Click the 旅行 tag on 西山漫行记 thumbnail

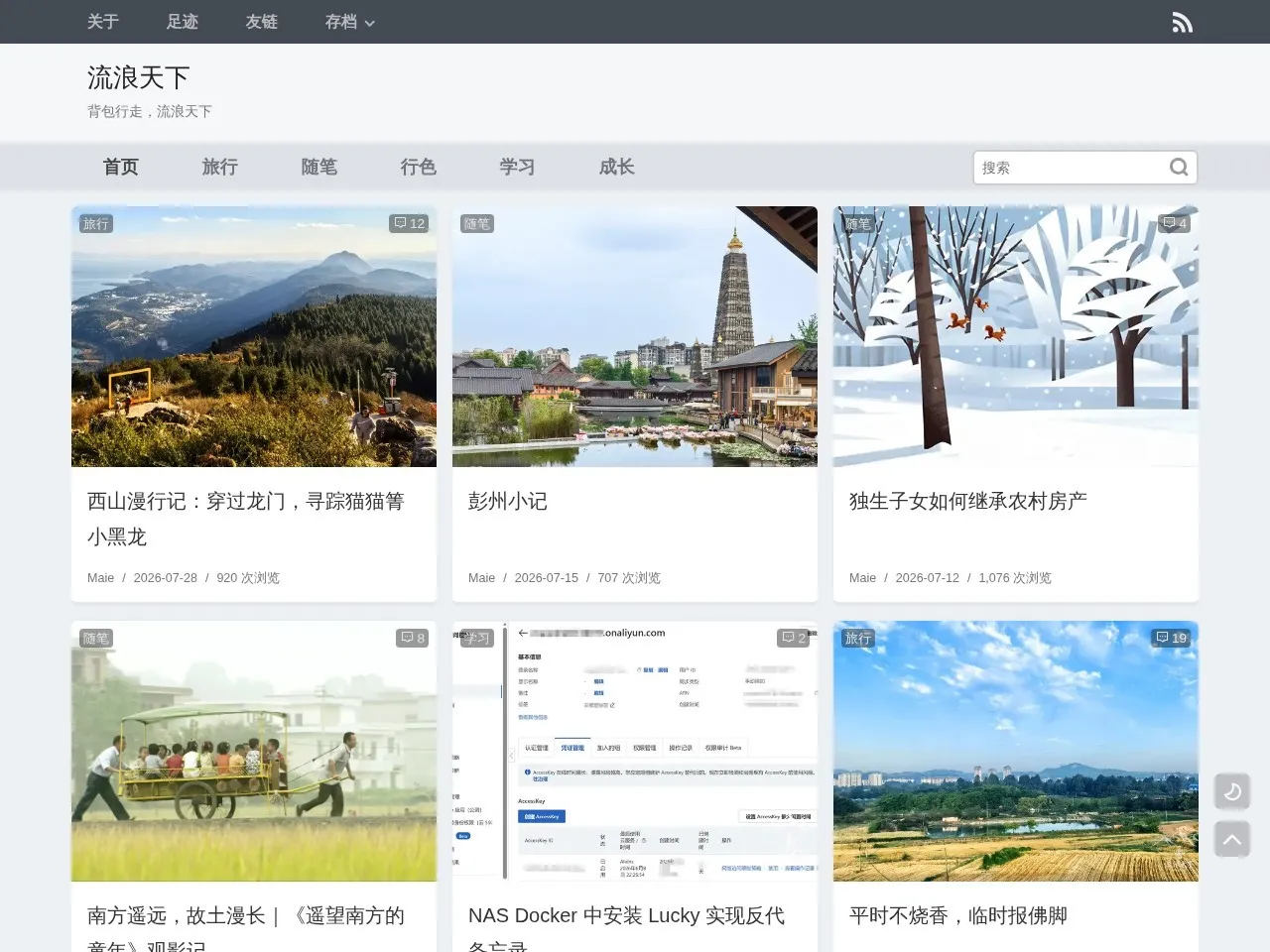tap(96, 223)
